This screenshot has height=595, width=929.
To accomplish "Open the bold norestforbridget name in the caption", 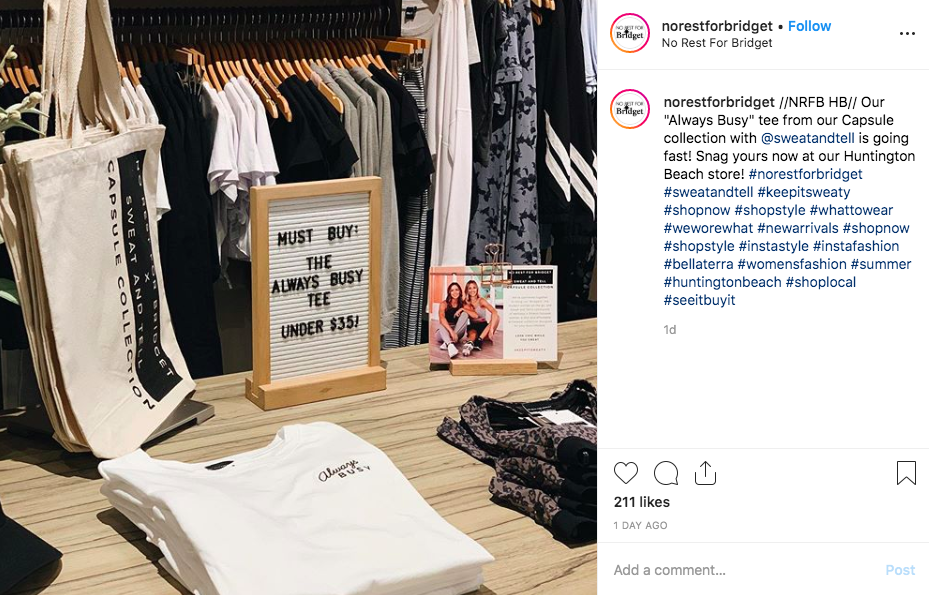I will pyautogui.click(x=719, y=102).
